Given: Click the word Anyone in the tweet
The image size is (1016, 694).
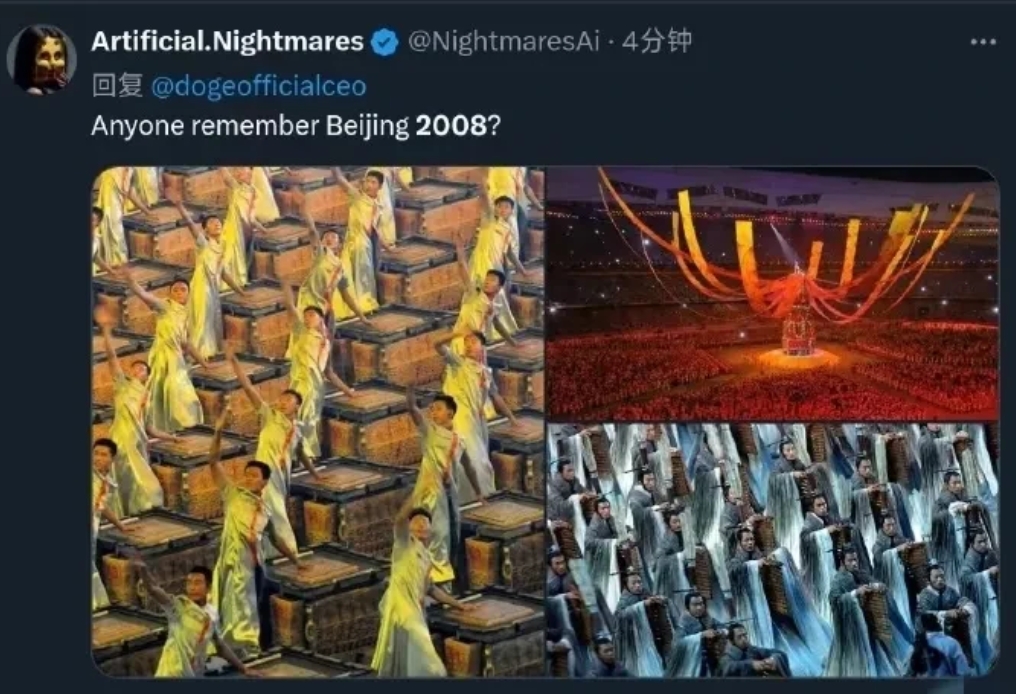Looking at the screenshot, I should coord(137,127).
